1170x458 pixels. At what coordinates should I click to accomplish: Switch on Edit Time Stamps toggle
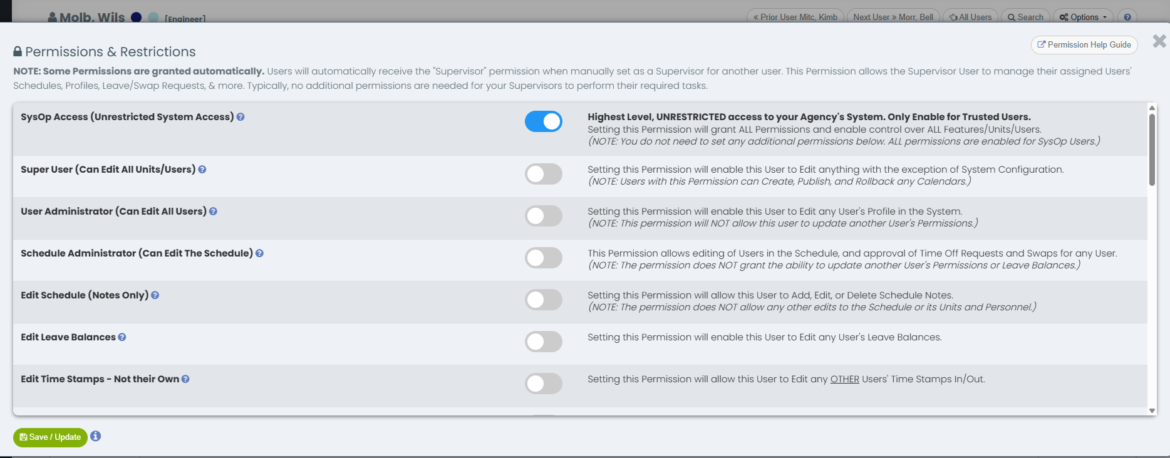[543, 383]
